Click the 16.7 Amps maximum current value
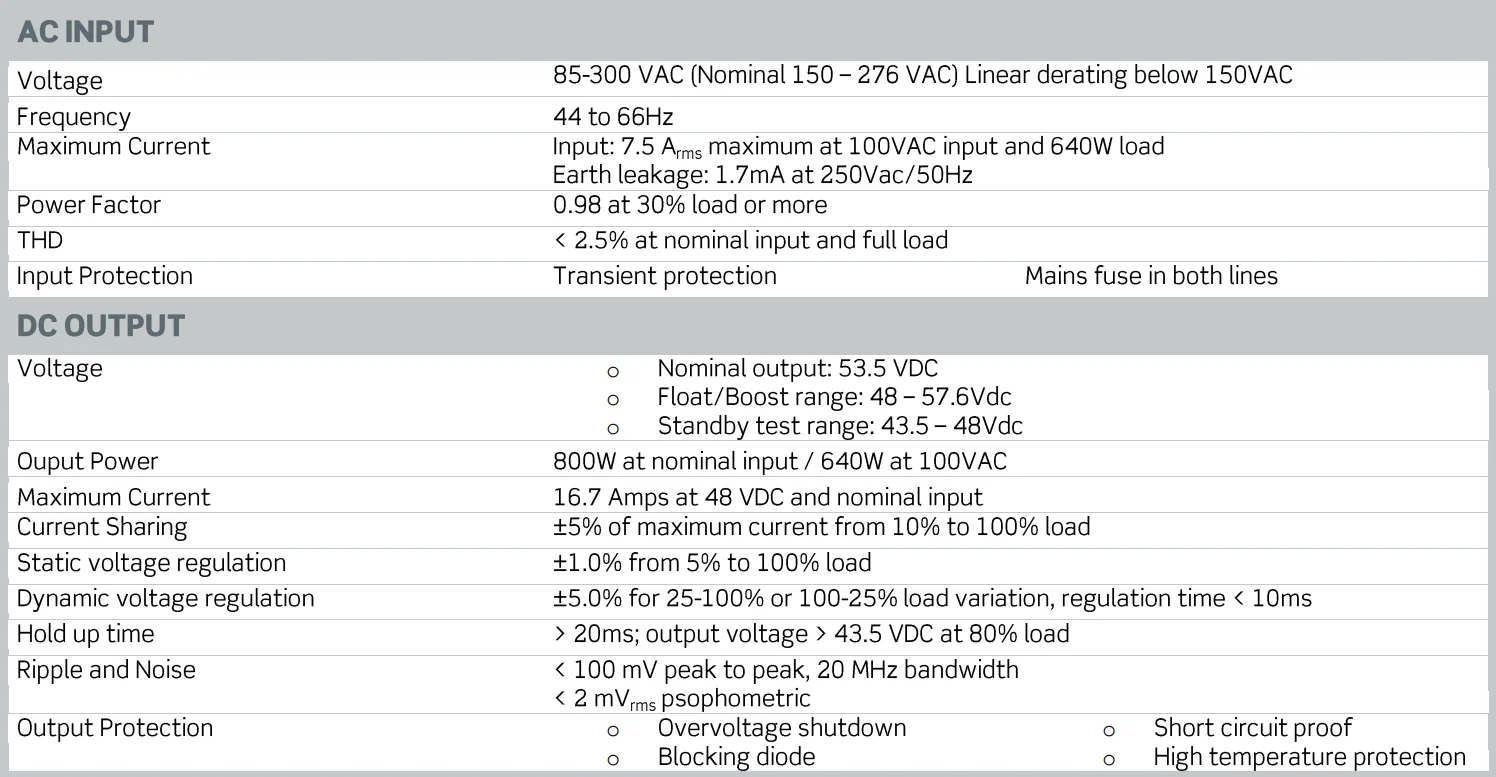 click(768, 497)
